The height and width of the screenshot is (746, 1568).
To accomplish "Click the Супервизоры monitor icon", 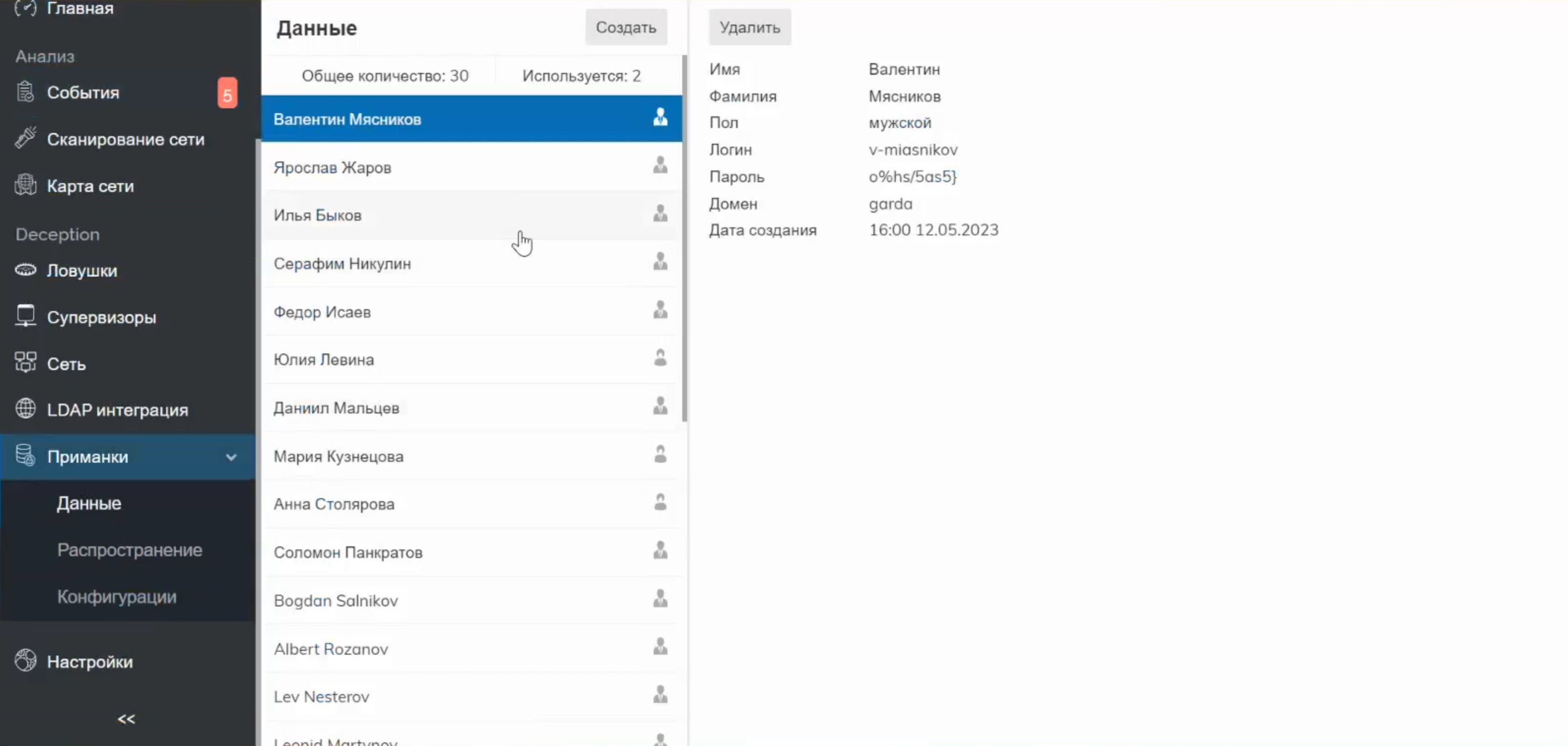I will (x=25, y=316).
